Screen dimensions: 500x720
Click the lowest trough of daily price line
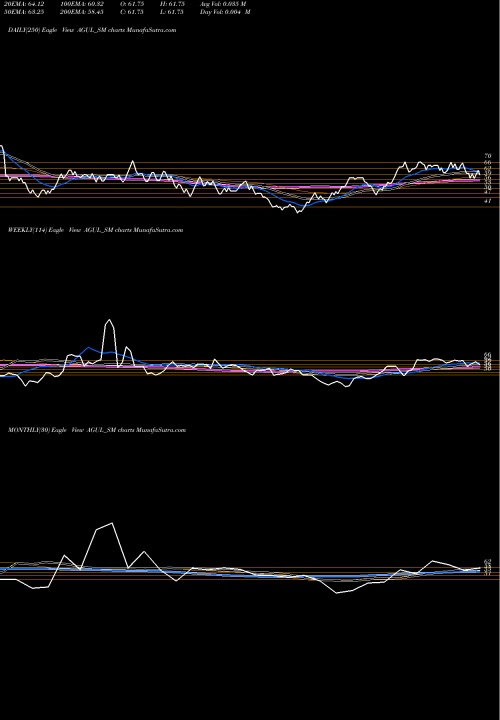coord(298,213)
